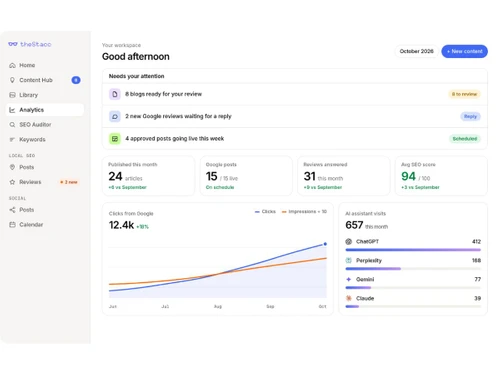Click the Analytics chart icon
This screenshot has width=500, height=375.
coord(12,110)
